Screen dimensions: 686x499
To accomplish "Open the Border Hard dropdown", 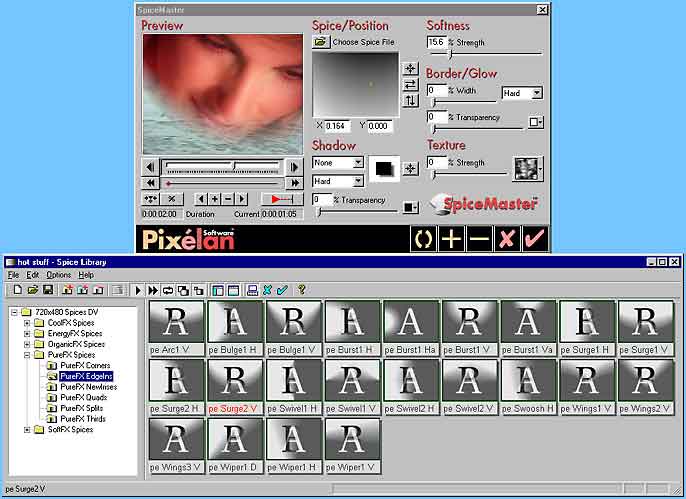I will 537,93.
